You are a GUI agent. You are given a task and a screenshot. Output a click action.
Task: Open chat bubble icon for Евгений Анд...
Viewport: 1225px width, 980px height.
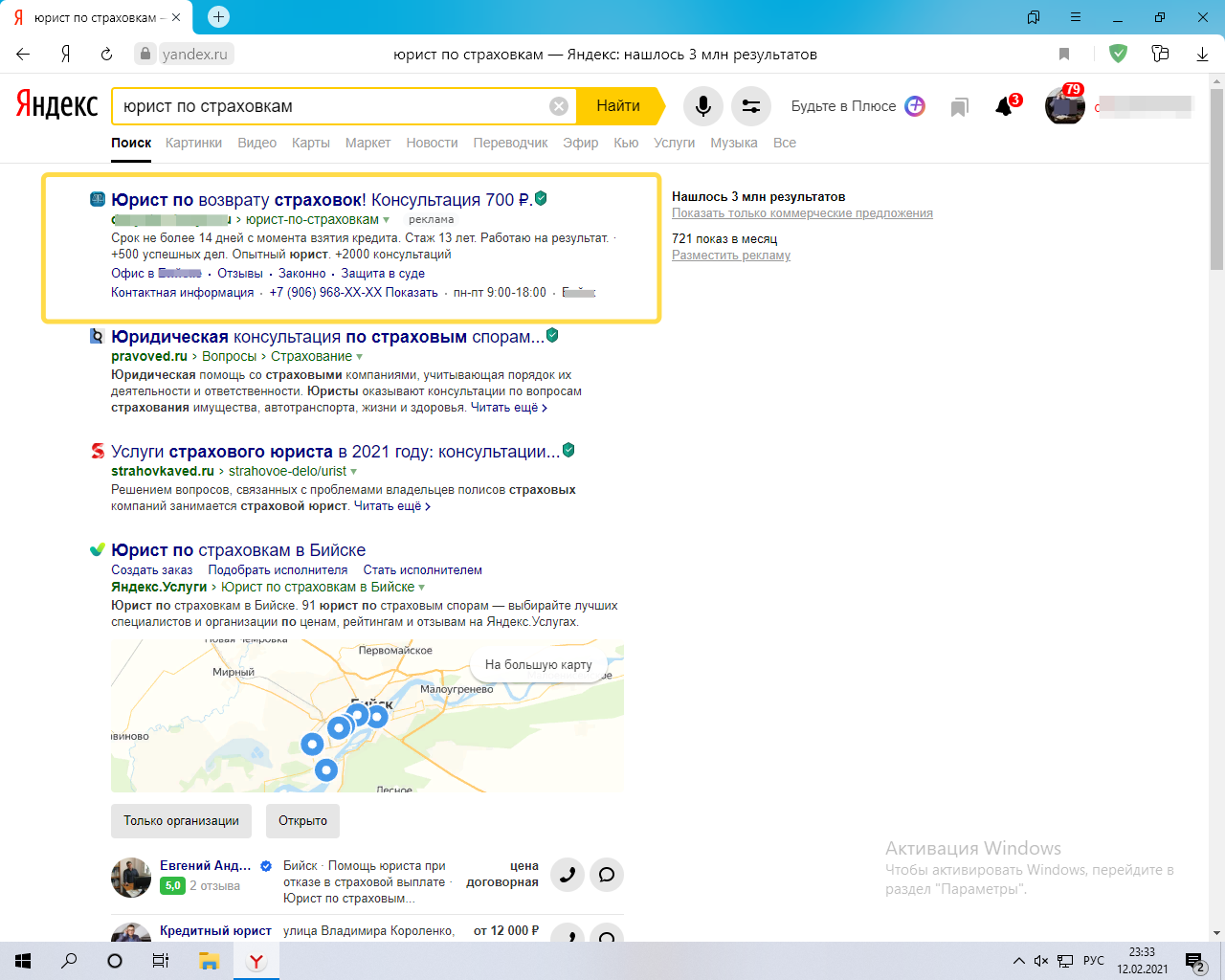(607, 875)
